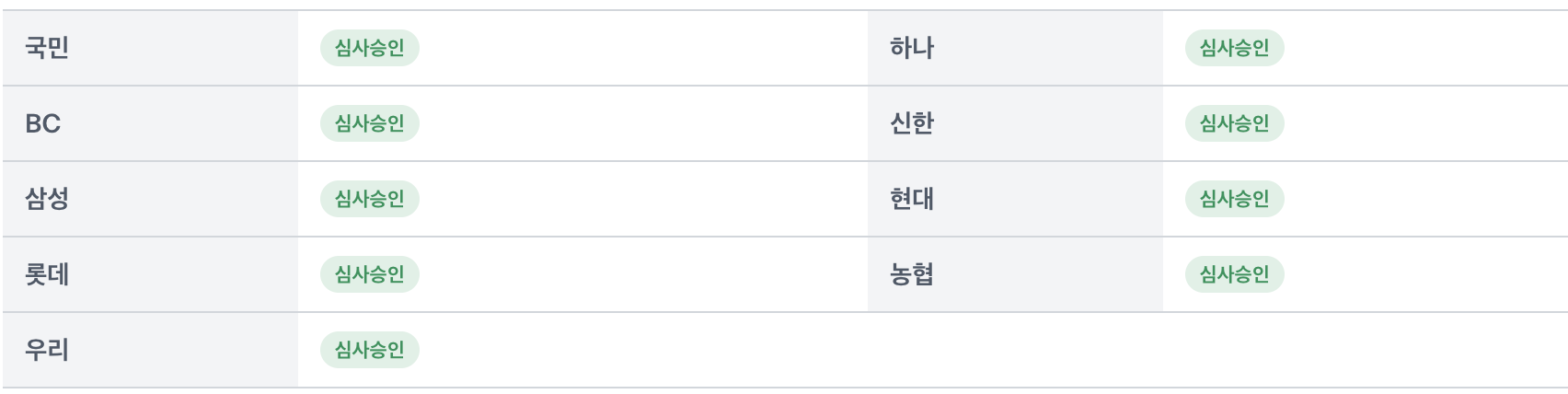Select the BC card label
This screenshot has width=1568, height=394.
[x=43, y=123]
